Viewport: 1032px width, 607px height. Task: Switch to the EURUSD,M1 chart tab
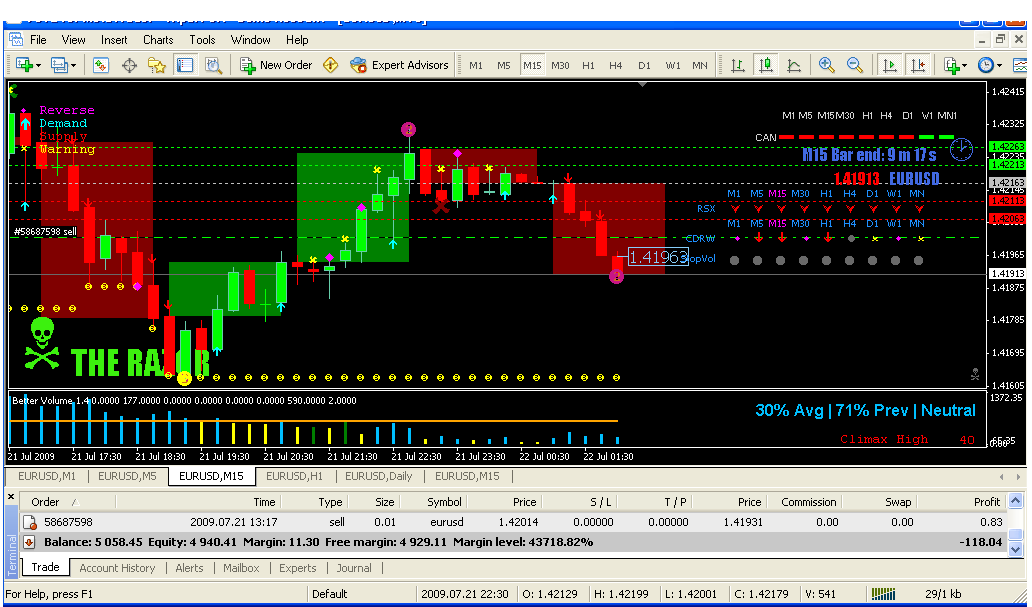(47, 476)
